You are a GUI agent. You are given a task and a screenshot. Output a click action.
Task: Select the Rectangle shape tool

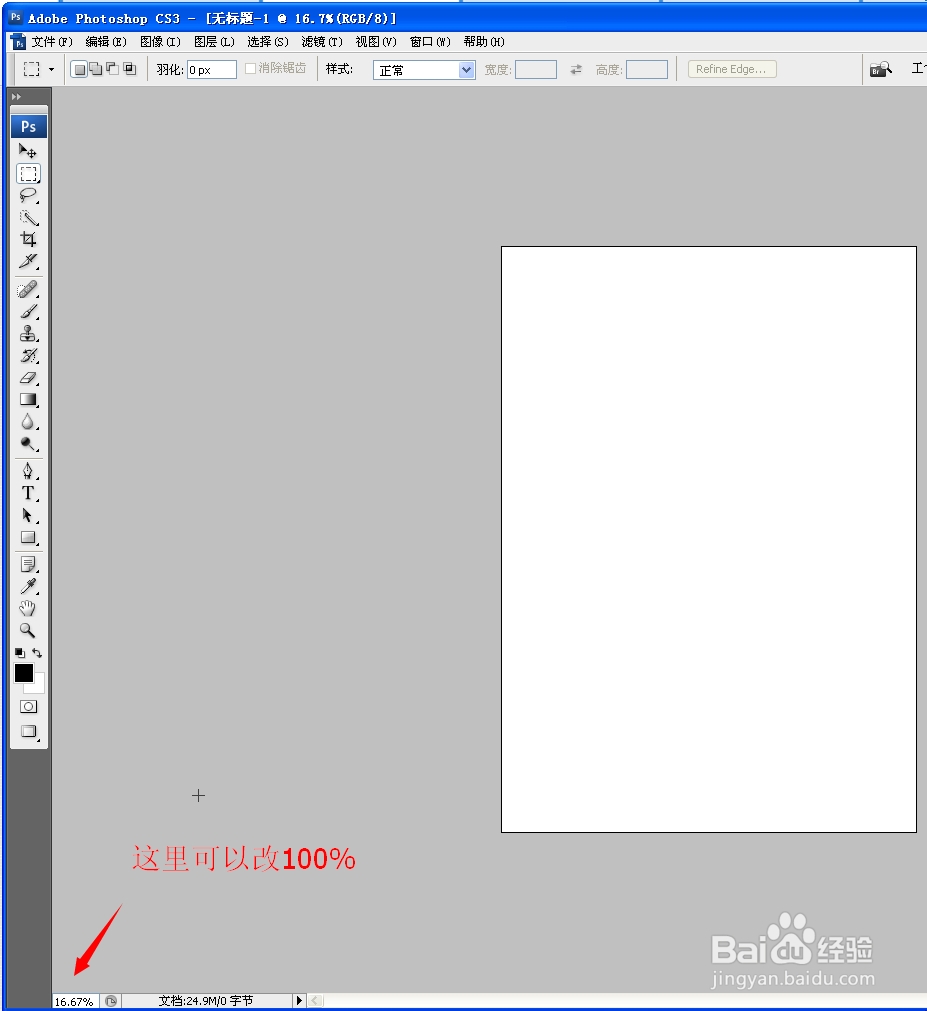(28, 537)
